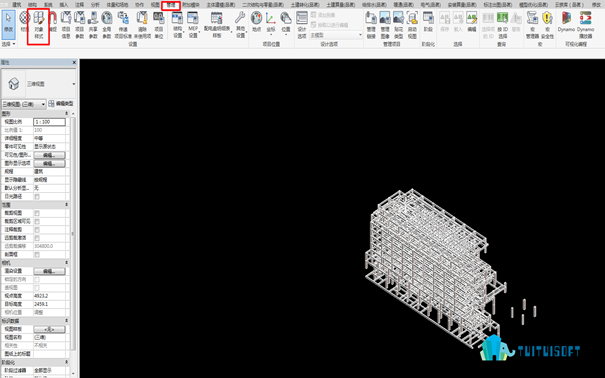
Task: Click Edit button for Visibility/Graphics overrides
Action: (49, 155)
